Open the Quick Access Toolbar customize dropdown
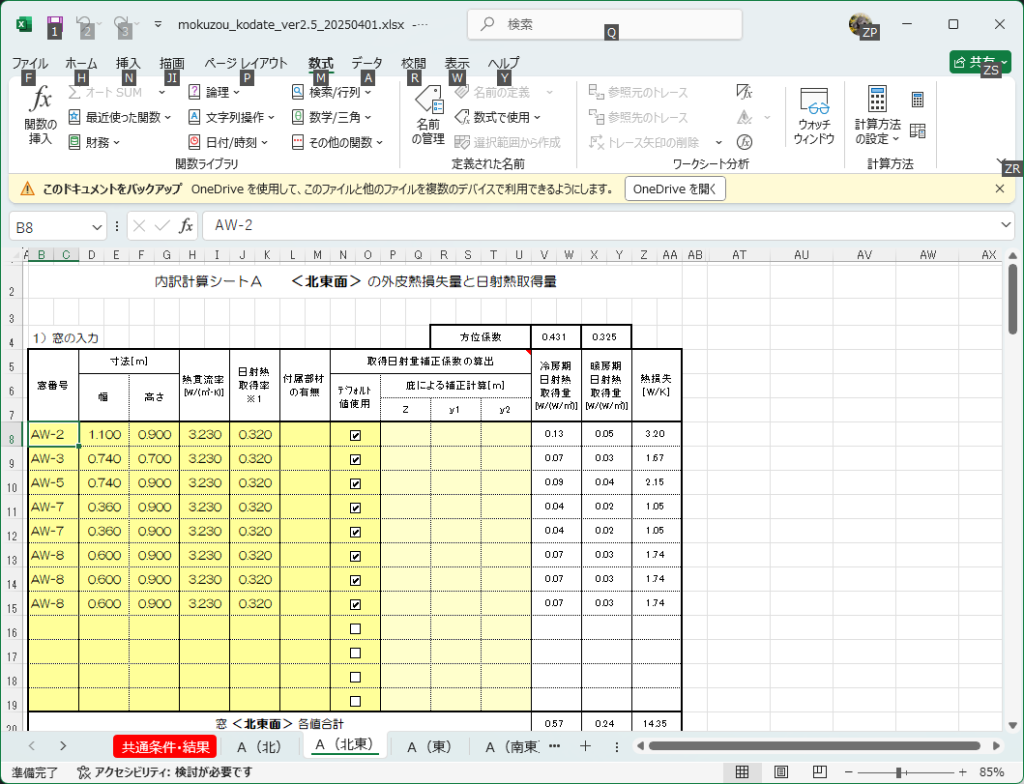The width and height of the screenshot is (1024, 784). point(157,25)
